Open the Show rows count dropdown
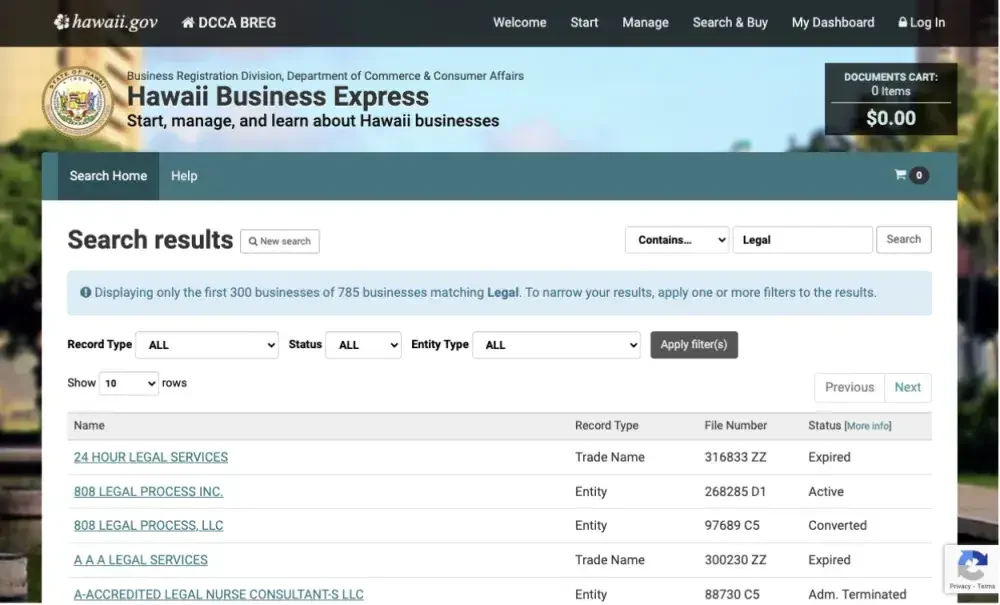Viewport: 1000px width, 605px height. tap(128, 383)
